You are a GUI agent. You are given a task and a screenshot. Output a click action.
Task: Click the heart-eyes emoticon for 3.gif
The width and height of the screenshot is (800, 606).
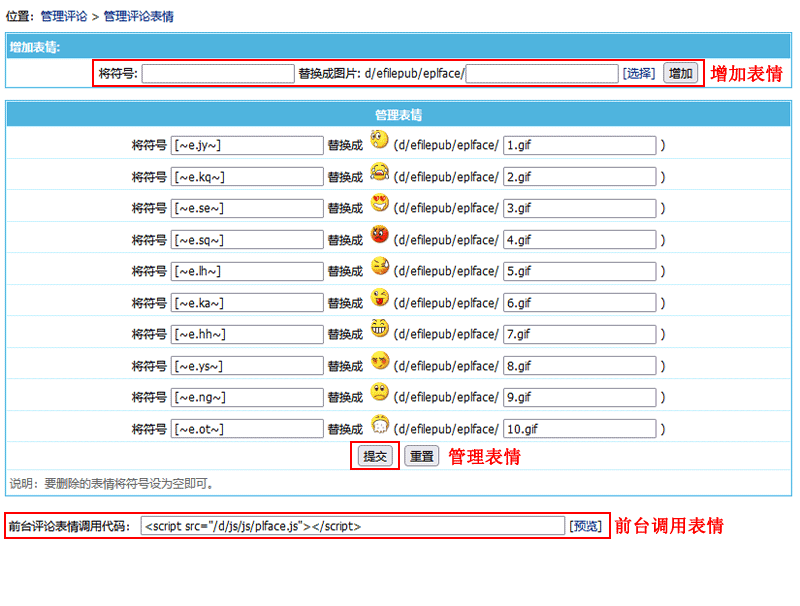point(379,204)
